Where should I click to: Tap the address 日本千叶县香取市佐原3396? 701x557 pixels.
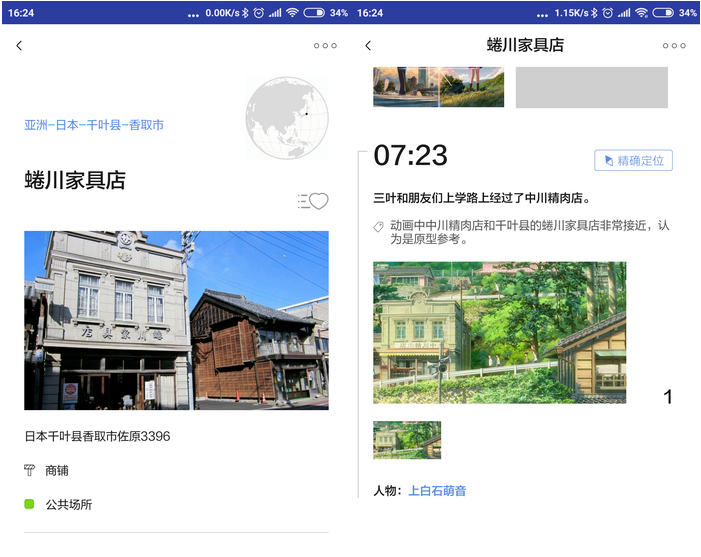pos(97,436)
